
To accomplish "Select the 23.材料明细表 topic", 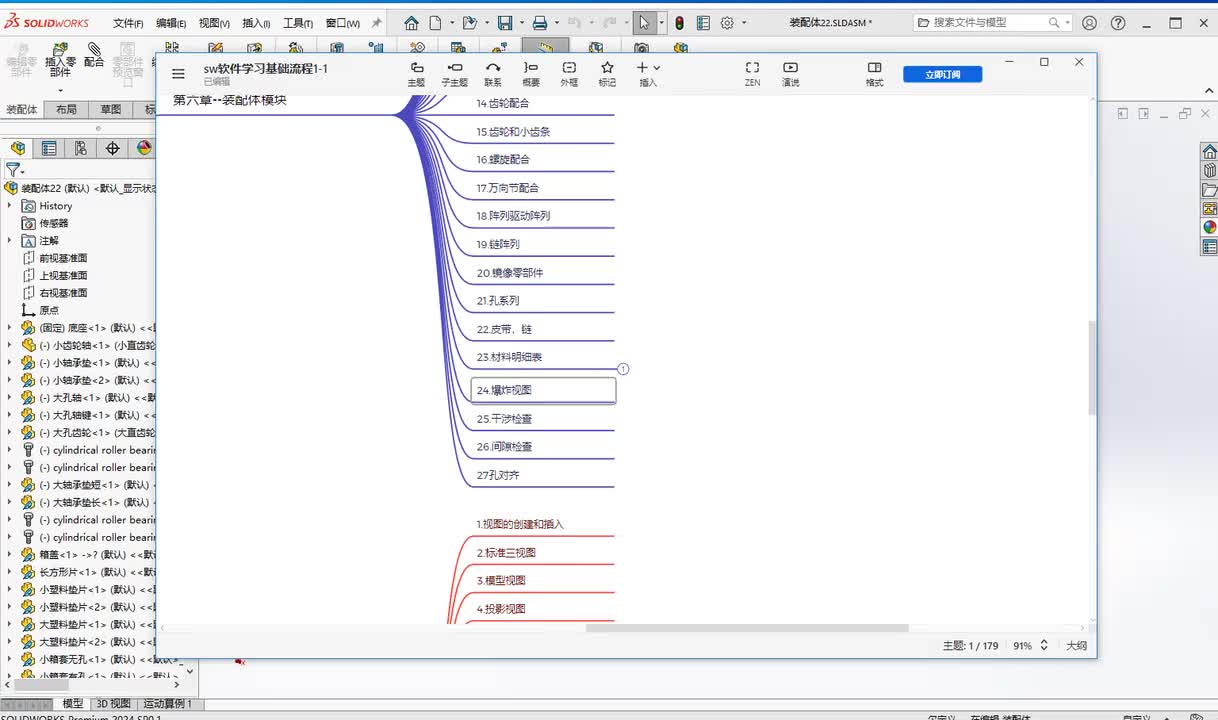I will (x=510, y=357).
